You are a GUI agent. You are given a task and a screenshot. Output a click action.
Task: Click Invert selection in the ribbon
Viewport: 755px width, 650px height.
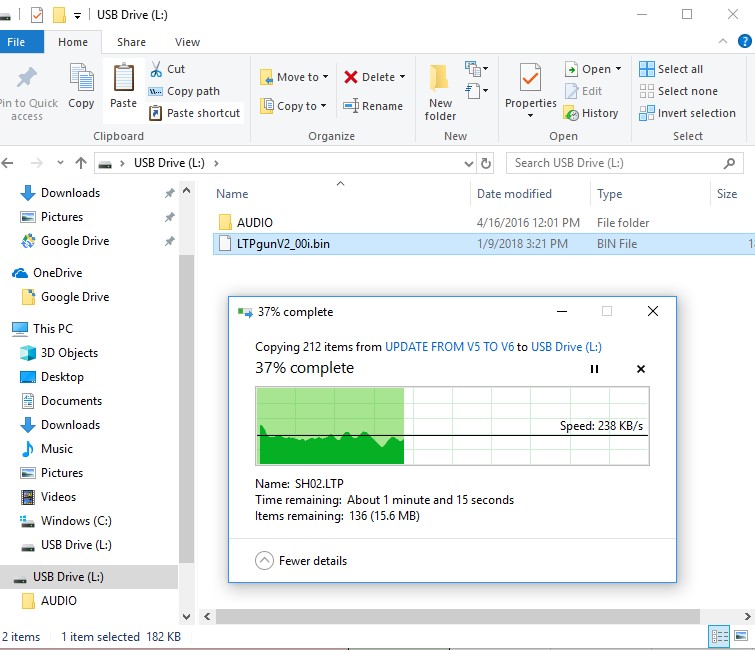(688, 113)
